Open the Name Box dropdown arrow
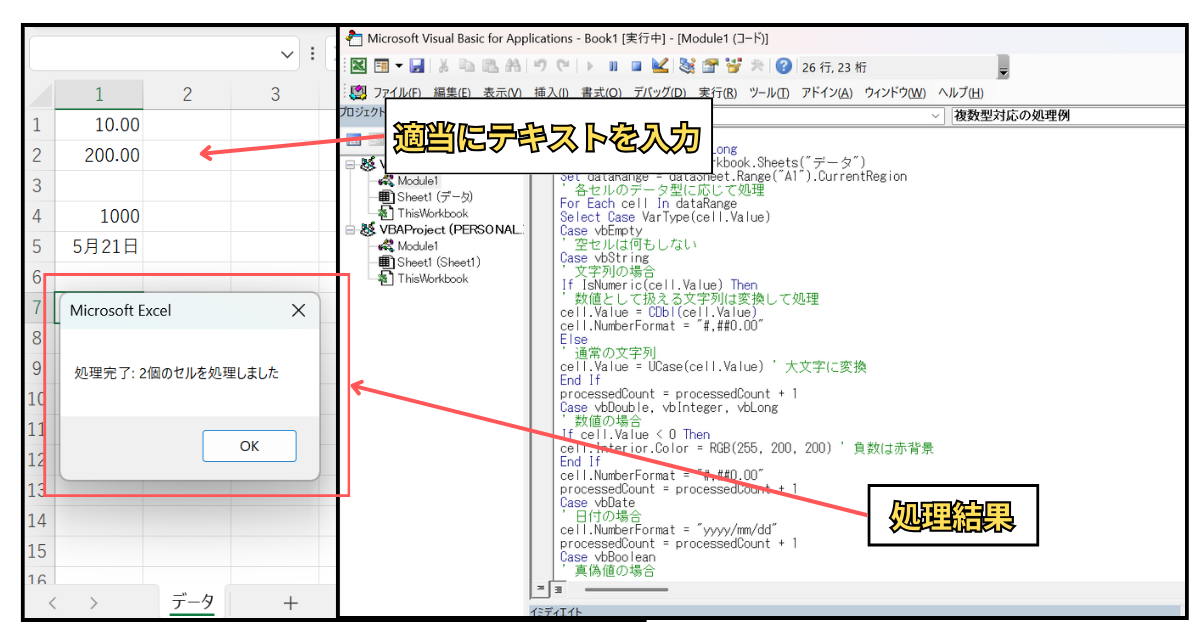This screenshot has height=630, width=1200. pos(288,54)
